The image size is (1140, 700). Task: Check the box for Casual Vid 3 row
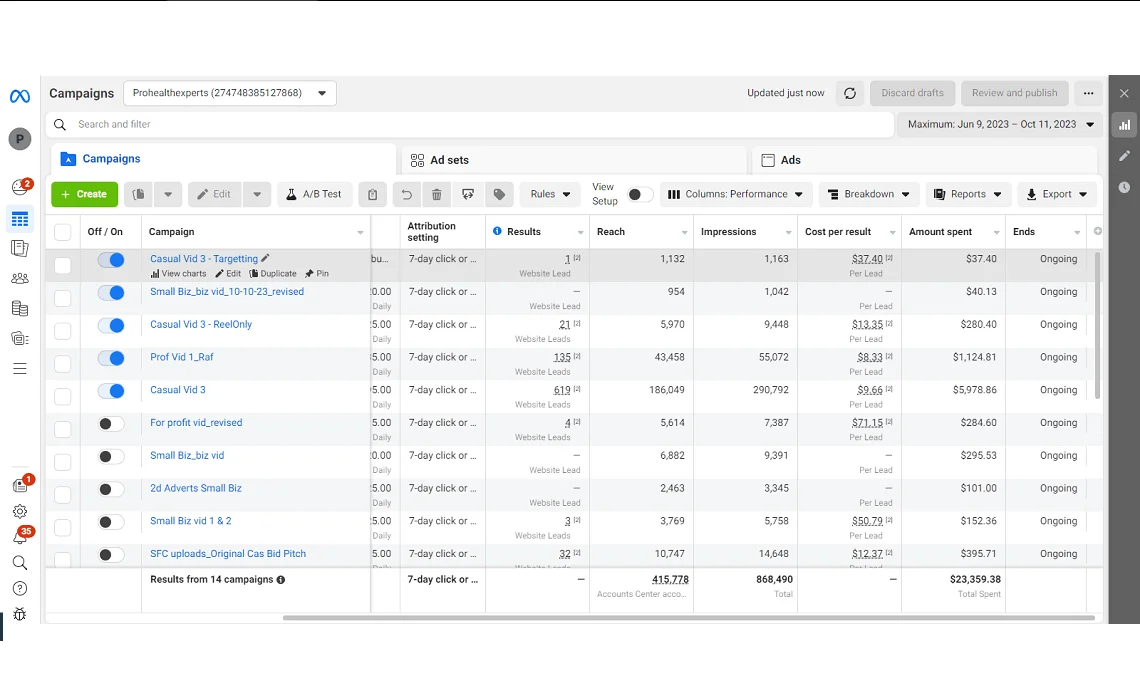[63, 397]
